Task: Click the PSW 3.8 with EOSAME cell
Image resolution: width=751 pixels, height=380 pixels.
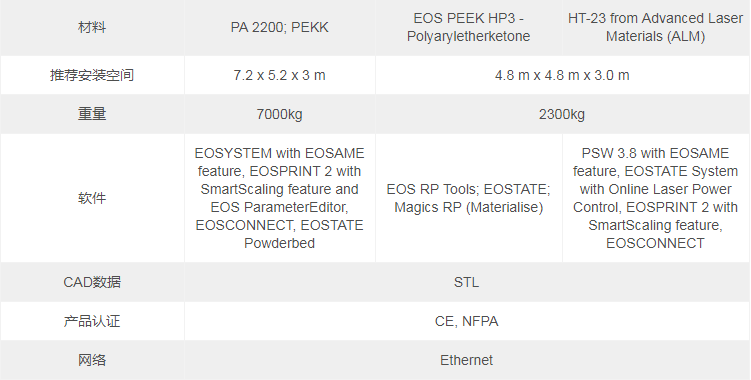Action: pos(656,198)
